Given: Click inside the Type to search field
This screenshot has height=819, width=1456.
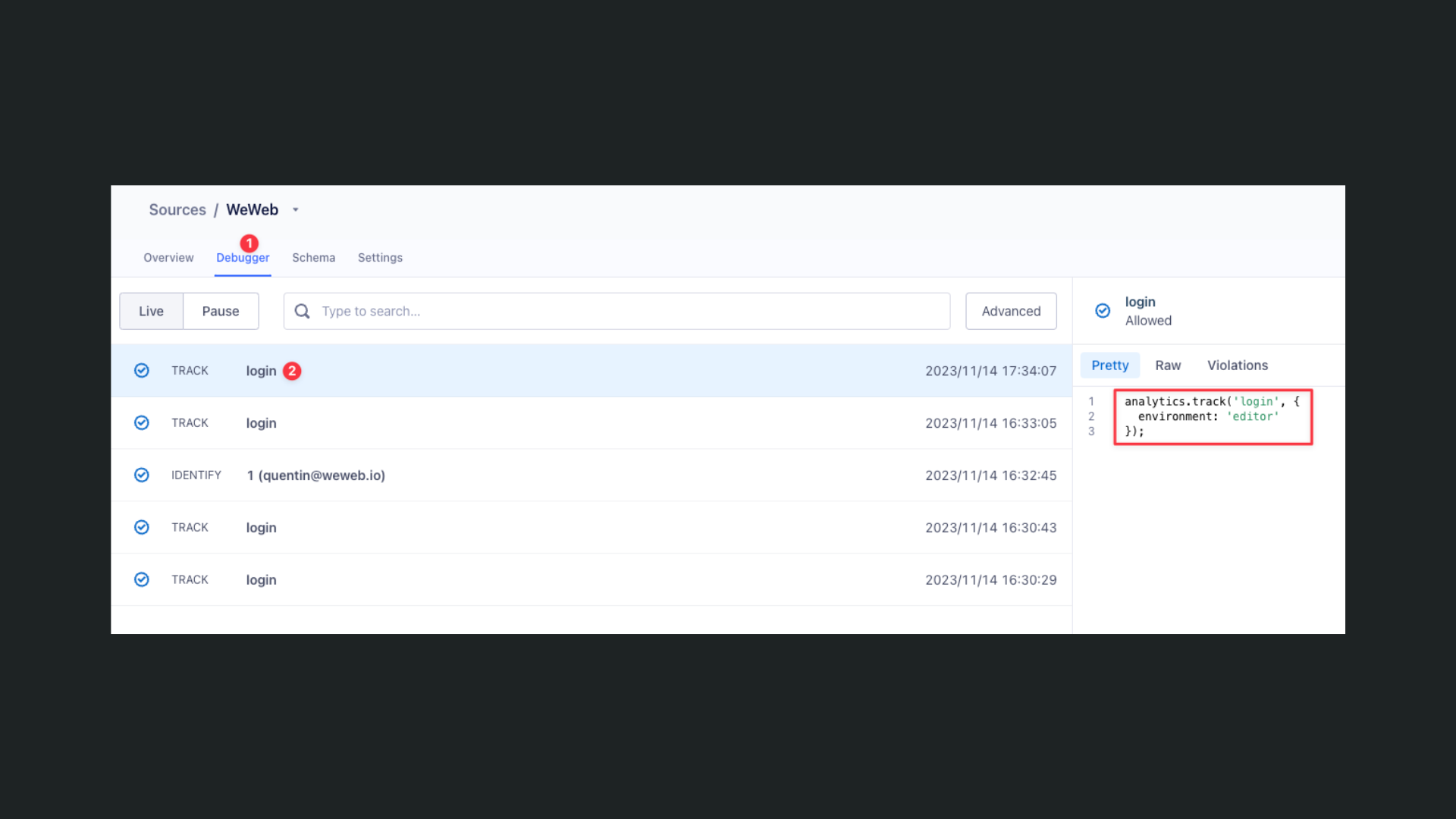Looking at the screenshot, I should [531, 311].
